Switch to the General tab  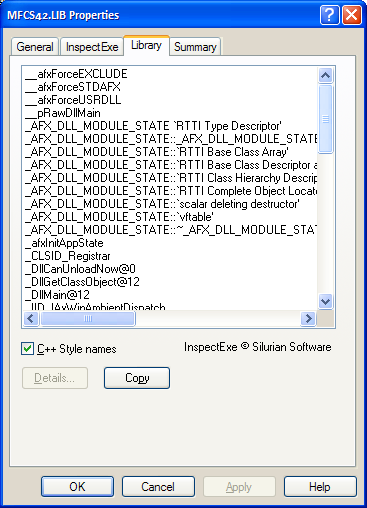(35, 47)
